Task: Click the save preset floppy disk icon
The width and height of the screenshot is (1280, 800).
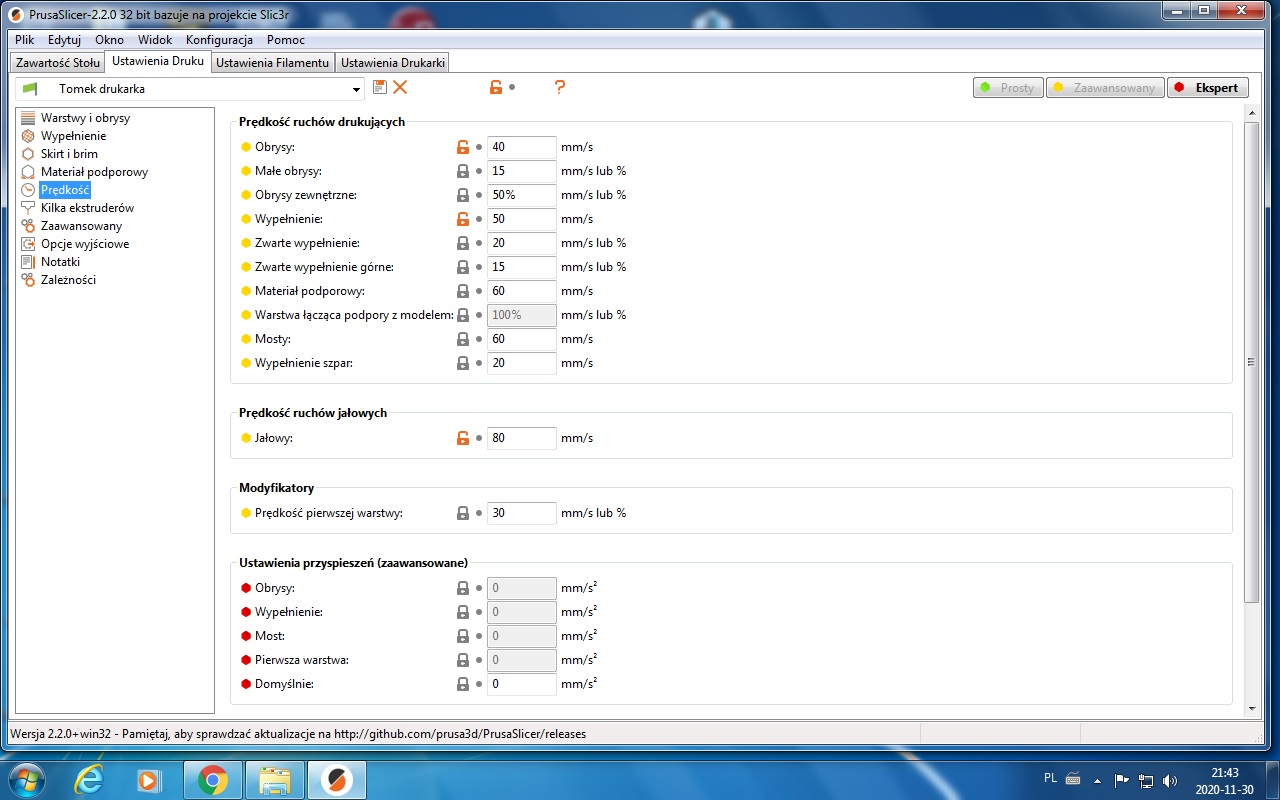Action: click(380, 88)
